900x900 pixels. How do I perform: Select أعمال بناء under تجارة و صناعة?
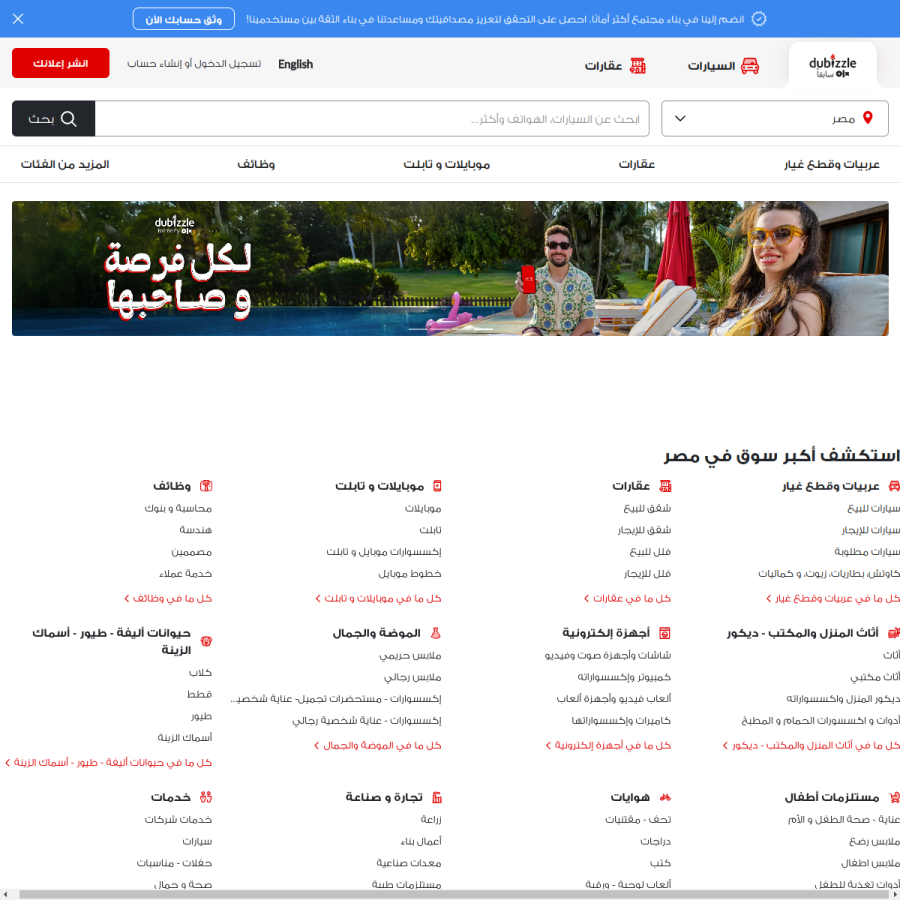coord(421,841)
